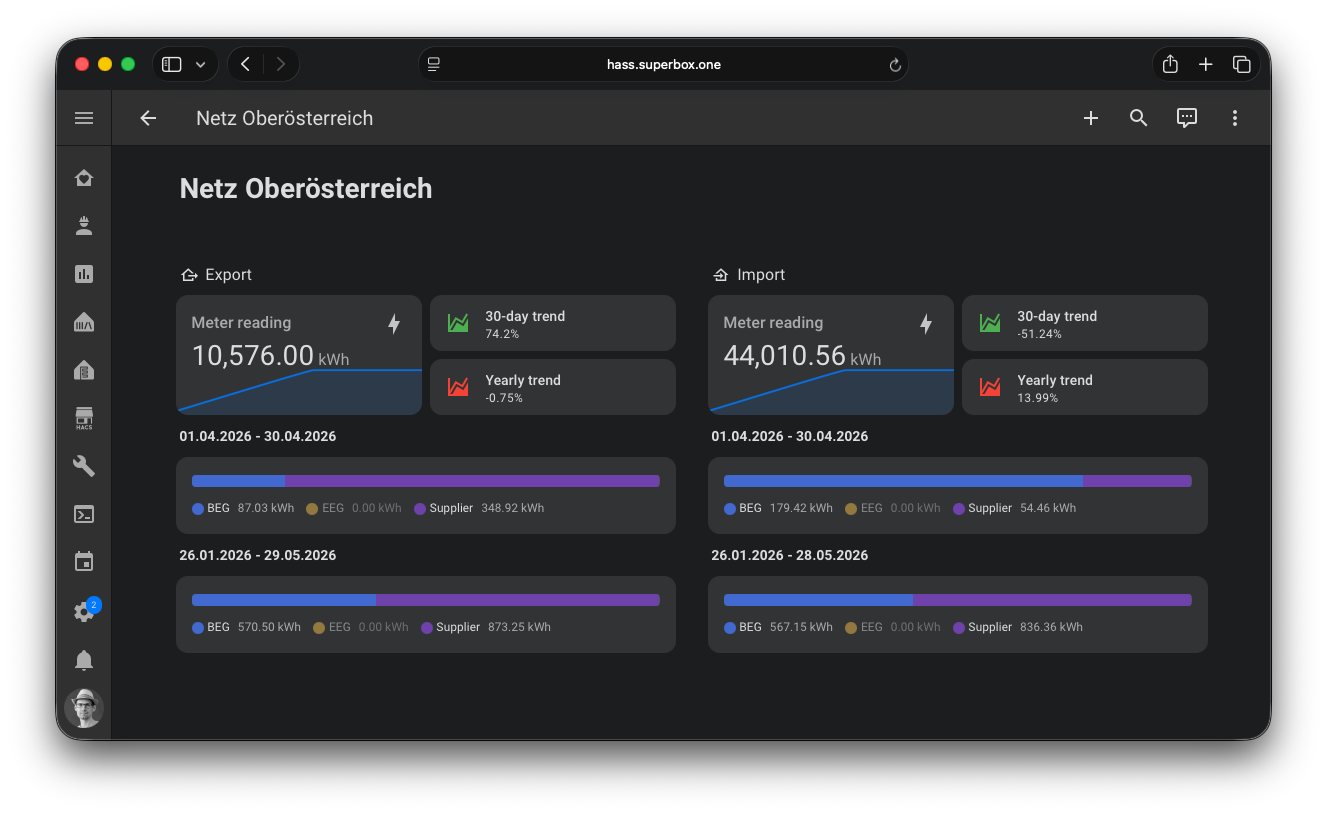Click BEG 179.42 kWh legend entry
Image resolution: width=1327 pixels, height=814 pixels.
778,508
